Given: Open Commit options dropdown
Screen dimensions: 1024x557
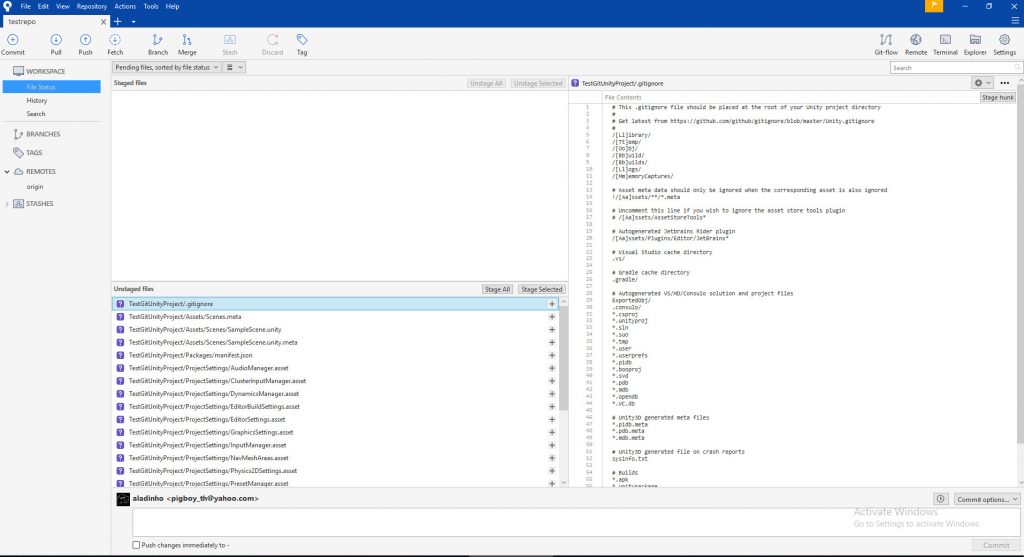Looking at the screenshot, I should pyautogui.click(x=987, y=499).
